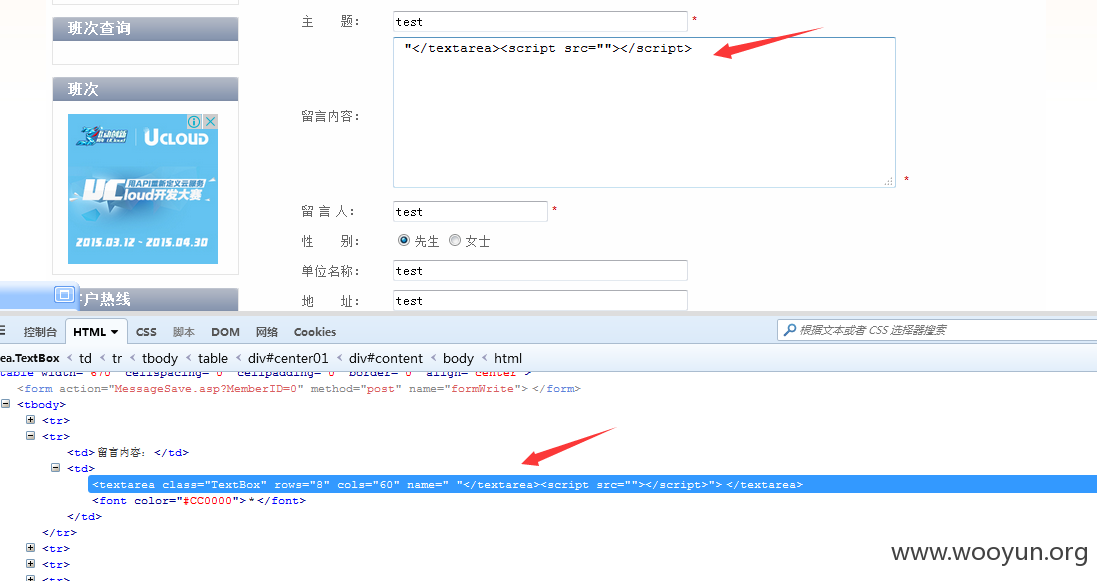The height and width of the screenshot is (581, 1097).
Task: Click the 性别 form label
Action: (330, 241)
